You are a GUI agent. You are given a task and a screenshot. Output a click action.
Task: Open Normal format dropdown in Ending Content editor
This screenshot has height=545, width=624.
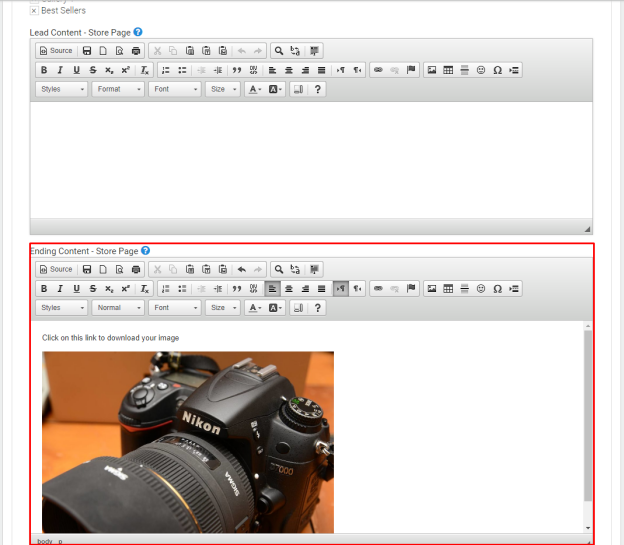(118, 308)
